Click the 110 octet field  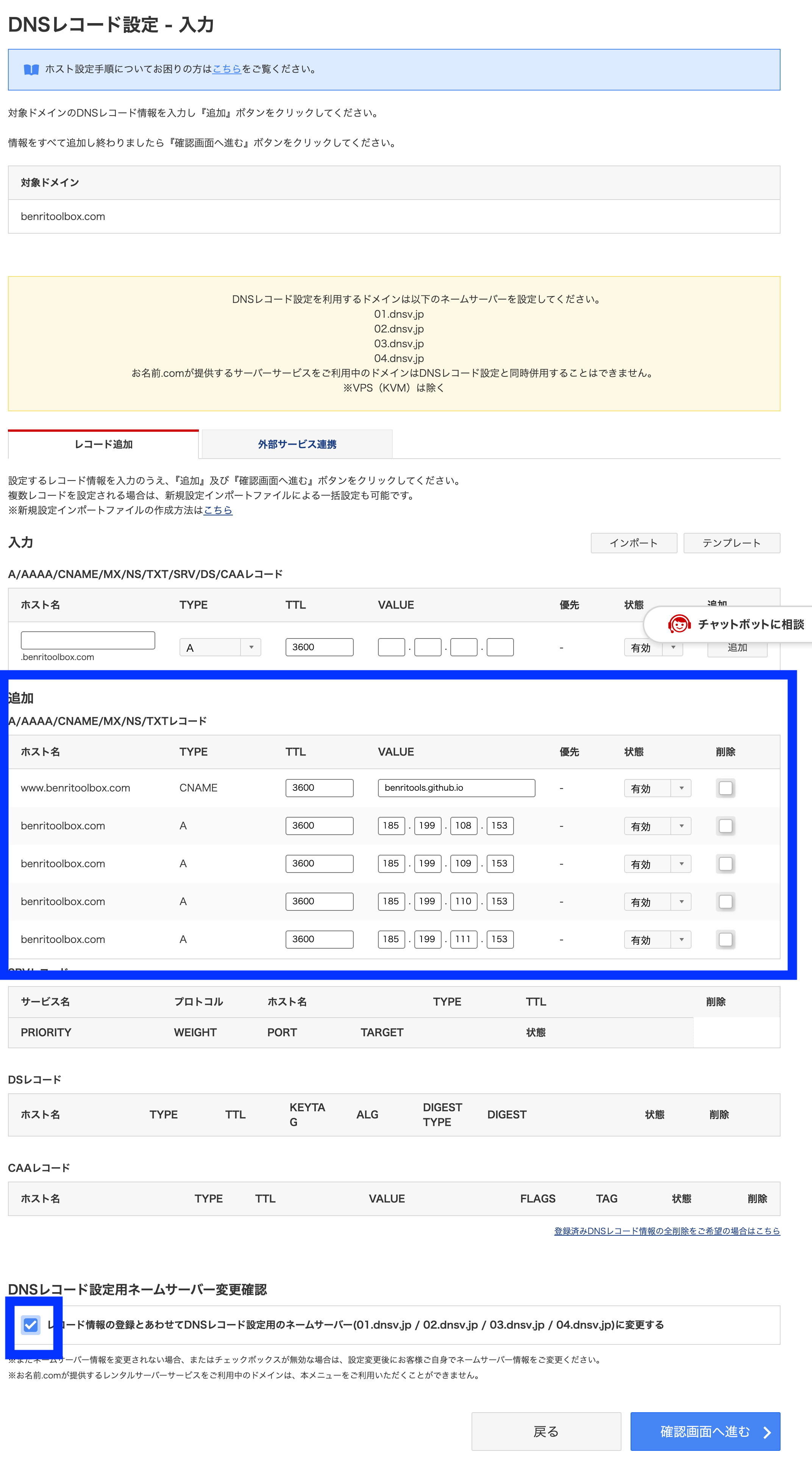click(464, 901)
